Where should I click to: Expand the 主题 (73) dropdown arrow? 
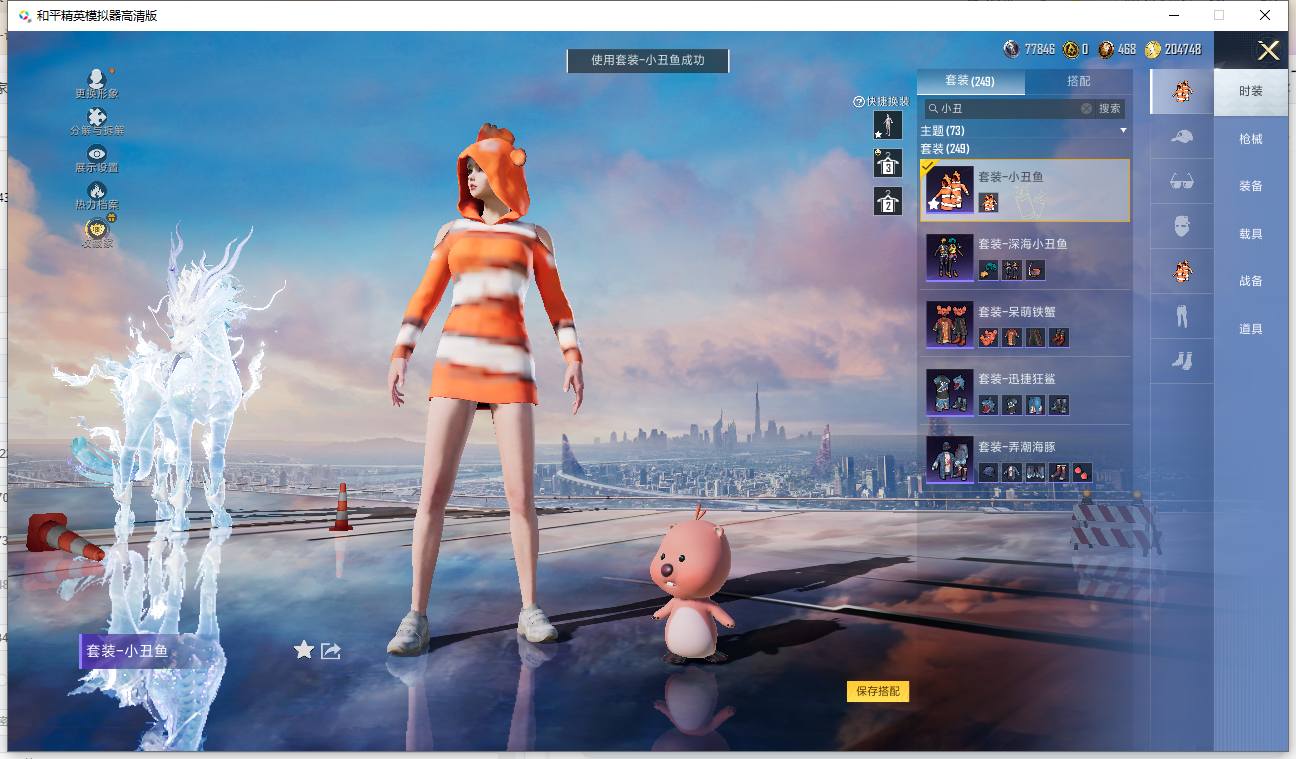(1123, 131)
